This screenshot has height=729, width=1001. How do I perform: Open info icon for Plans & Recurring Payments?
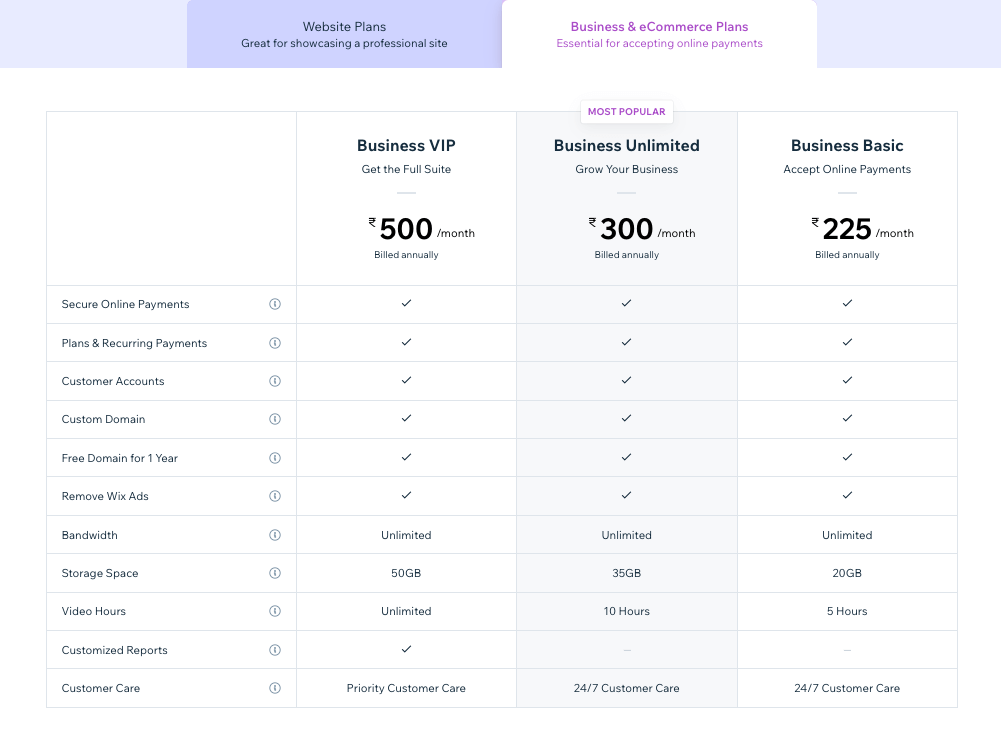pyautogui.click(x=275, y=343)
